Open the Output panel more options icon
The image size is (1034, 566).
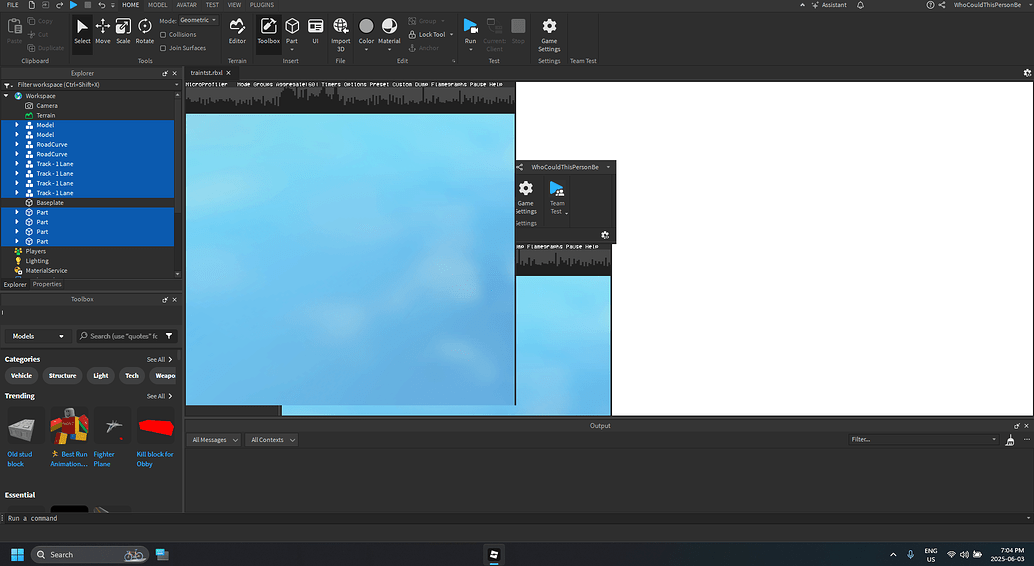click(x=1027, y=439)
